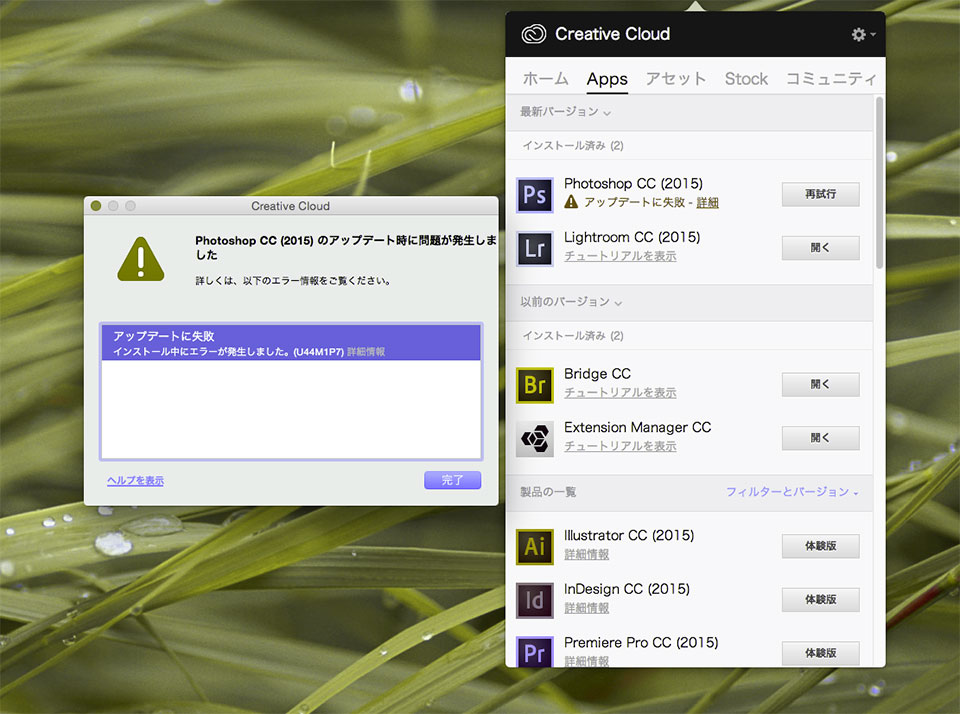The image size is (960, 714).
Task: Open チュートリアルを表示 link under Lightroom CC
Action: pyautogui.click(x=620, y=256)
